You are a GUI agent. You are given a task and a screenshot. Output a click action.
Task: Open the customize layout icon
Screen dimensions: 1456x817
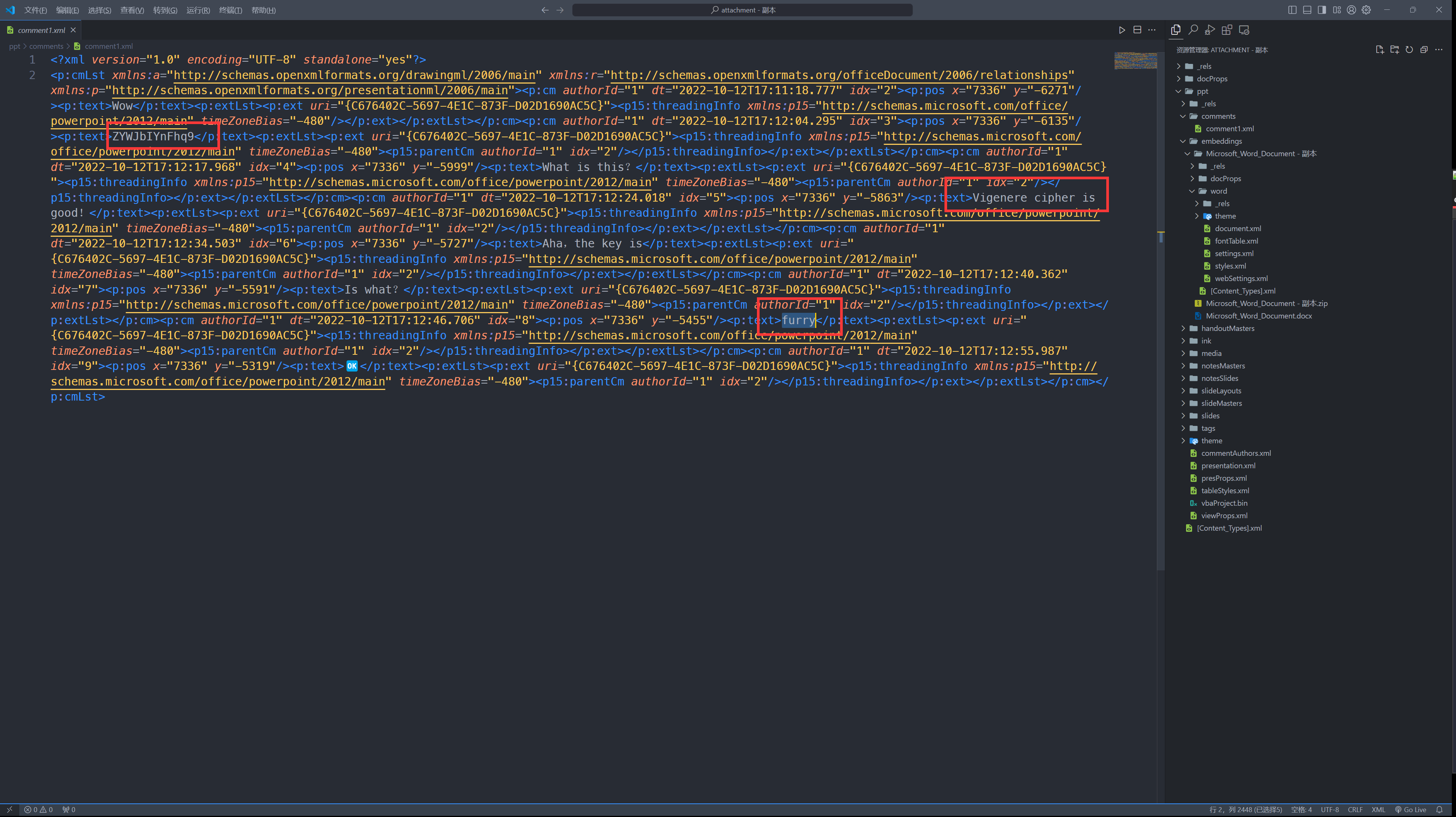point(1337,9)
